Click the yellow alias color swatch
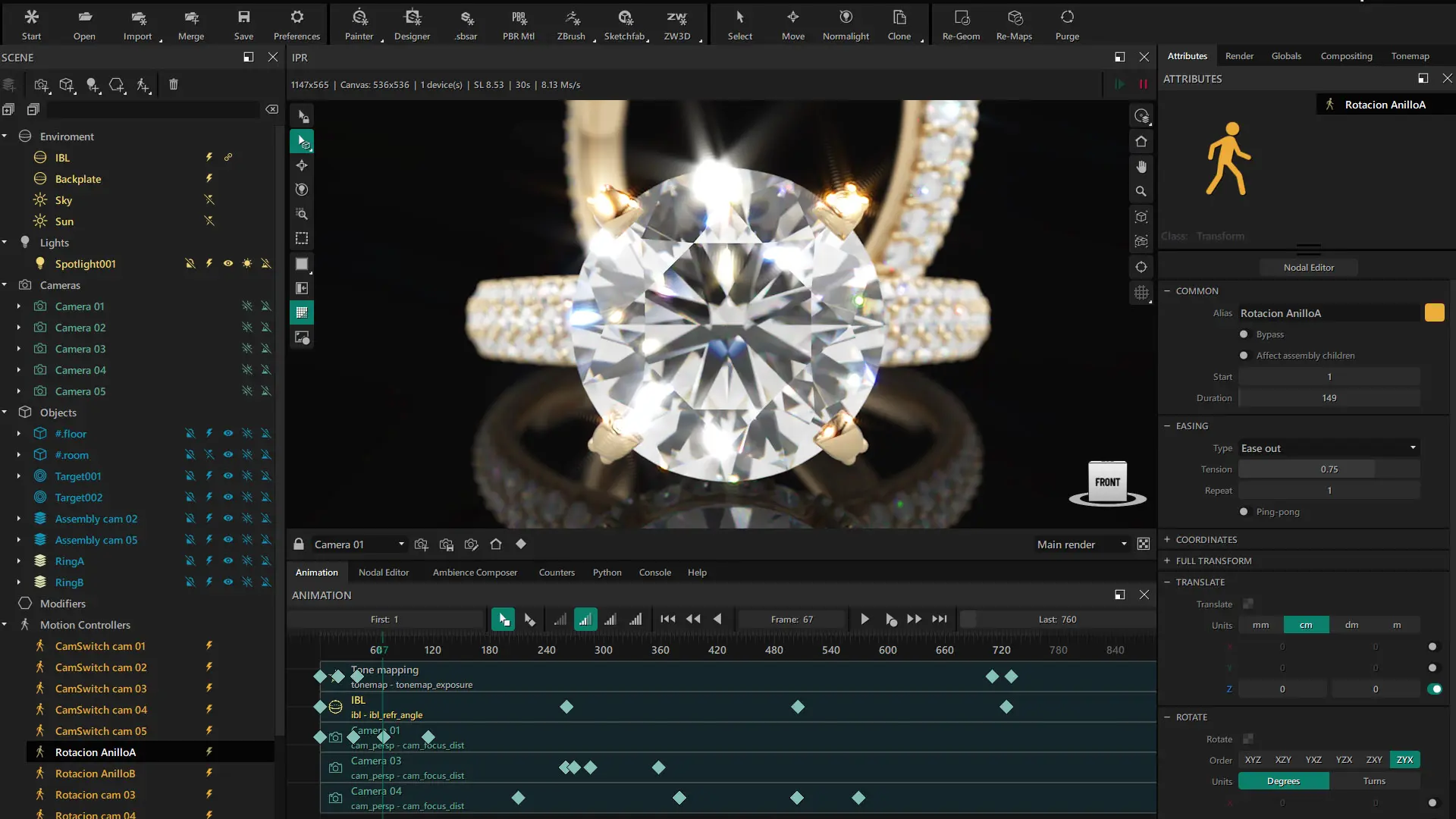Screen dimensions: 1456x819 coord(1434,313)
